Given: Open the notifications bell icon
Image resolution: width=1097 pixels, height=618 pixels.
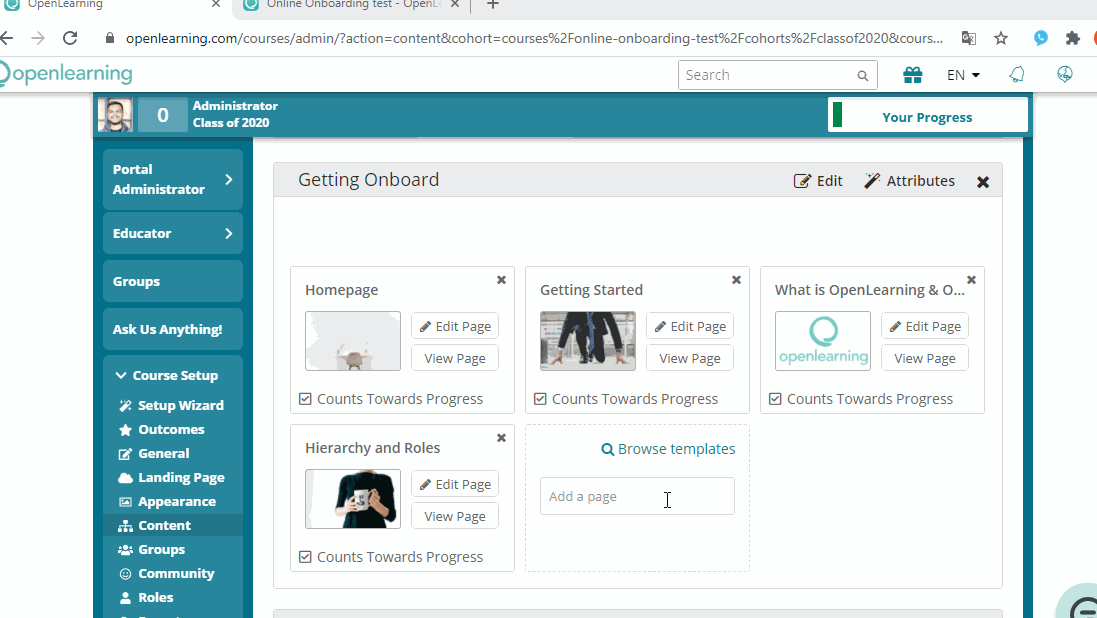Looking at the screenshot, I should tap(1017, 75).
